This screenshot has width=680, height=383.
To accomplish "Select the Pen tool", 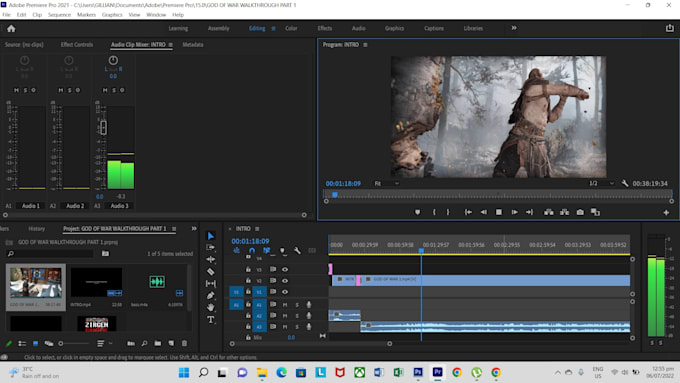I will [x=211, y=295].
